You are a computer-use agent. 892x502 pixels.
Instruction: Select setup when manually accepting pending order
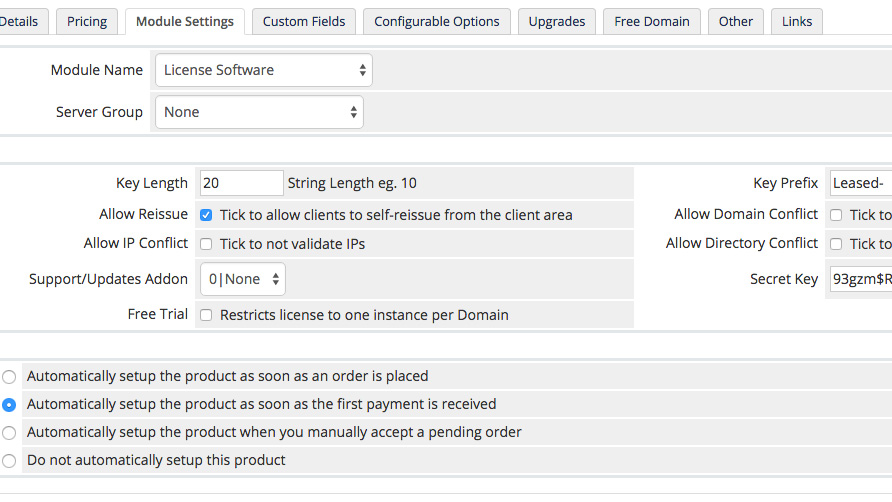pyautogui.click(x=9, y=433)
